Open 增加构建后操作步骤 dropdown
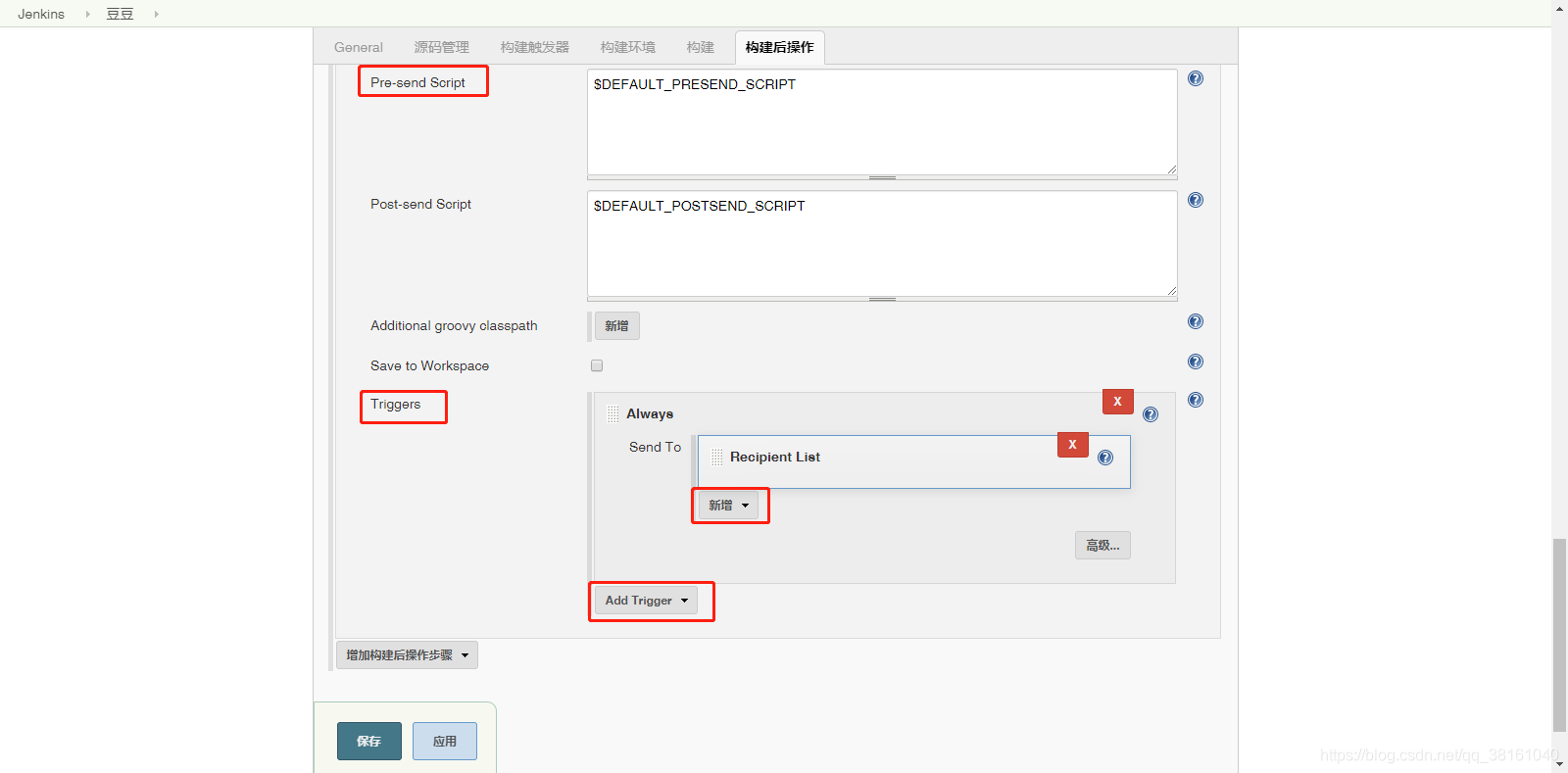Screen dimensions: 1568x773 407,655
